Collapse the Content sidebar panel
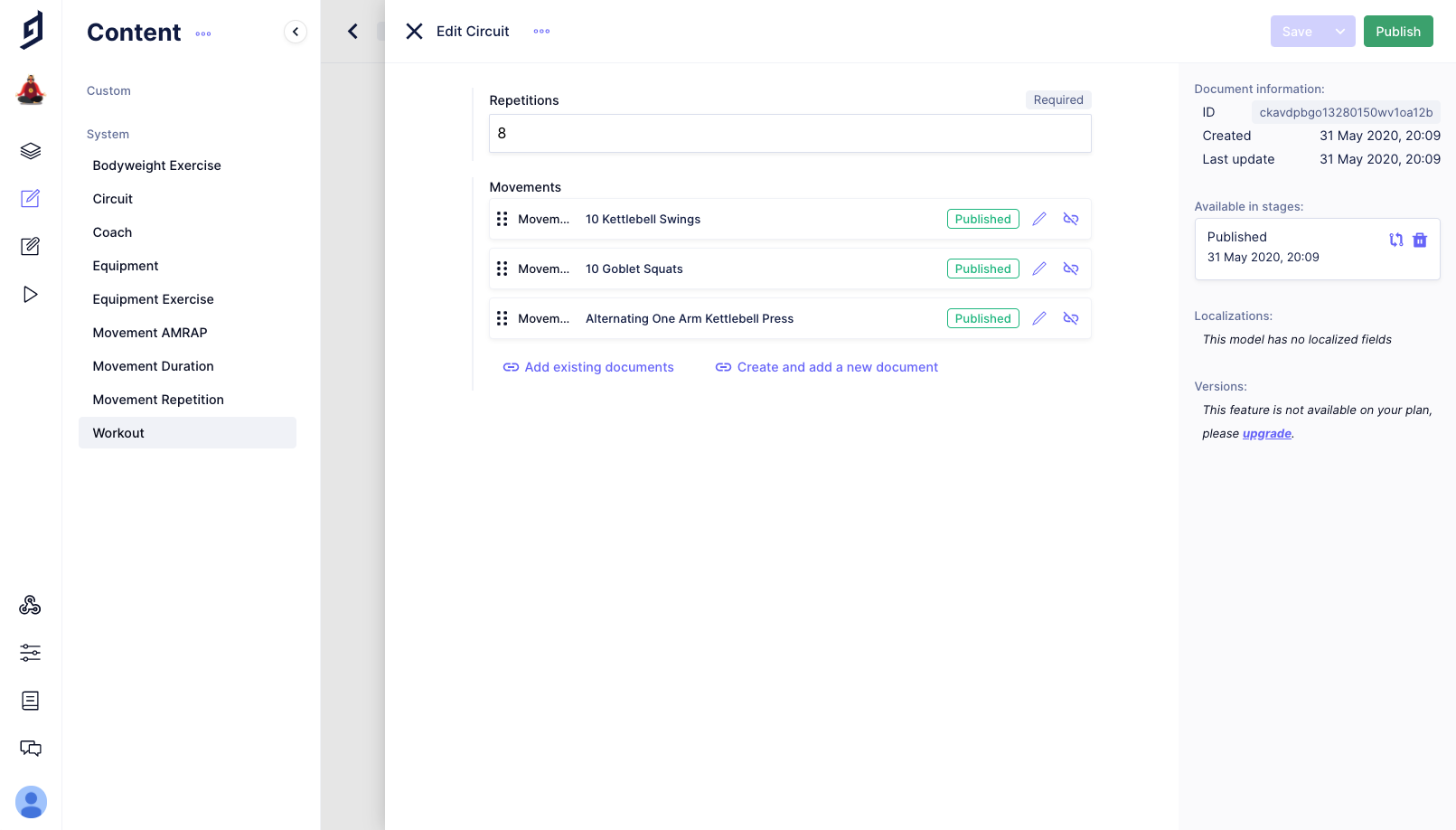Image resolution: width=1456 pixels, height=830 pixels. [x=296, y=32]
